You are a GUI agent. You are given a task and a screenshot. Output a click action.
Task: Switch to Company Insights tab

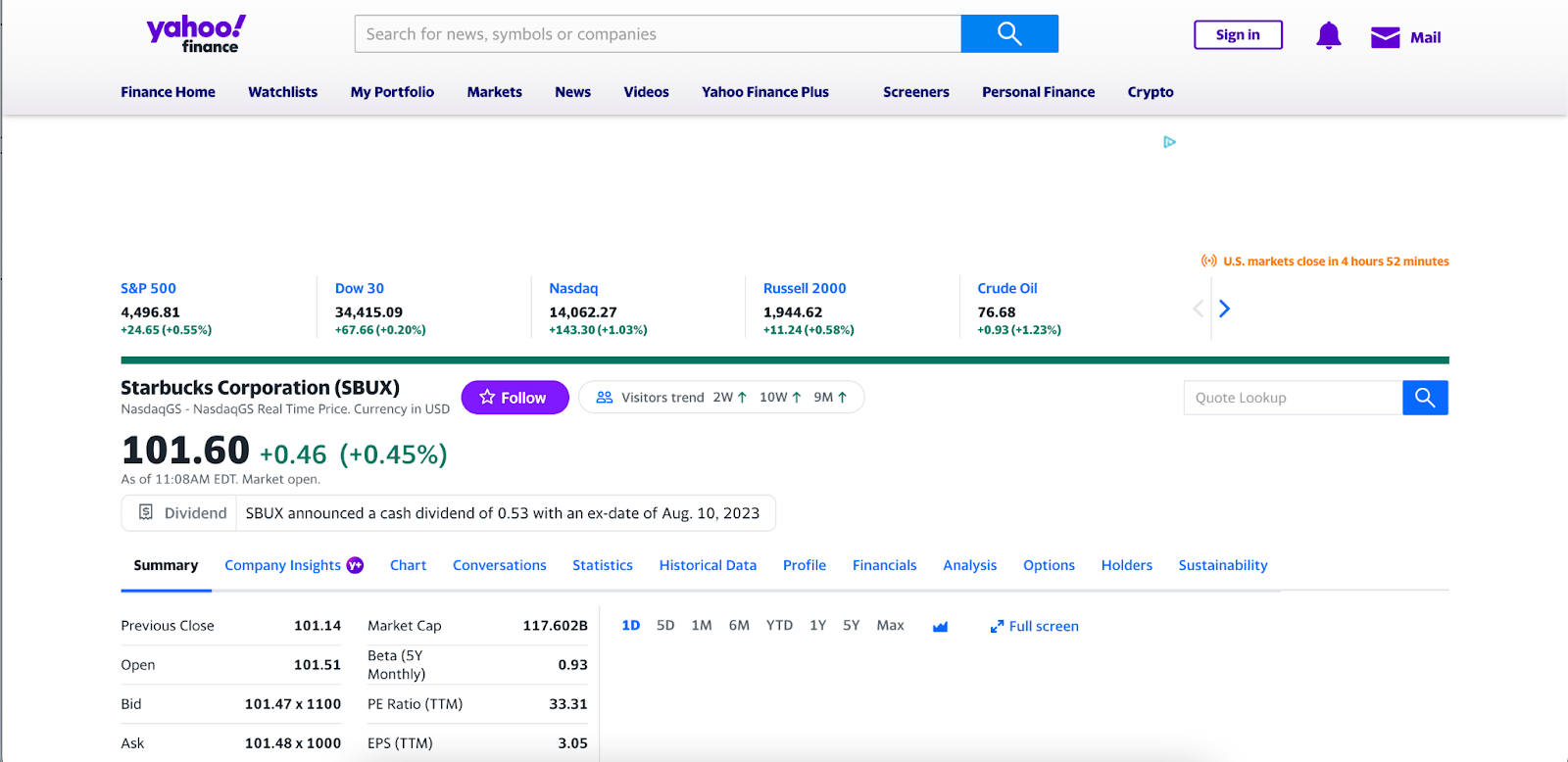click(x=282, y=565)
